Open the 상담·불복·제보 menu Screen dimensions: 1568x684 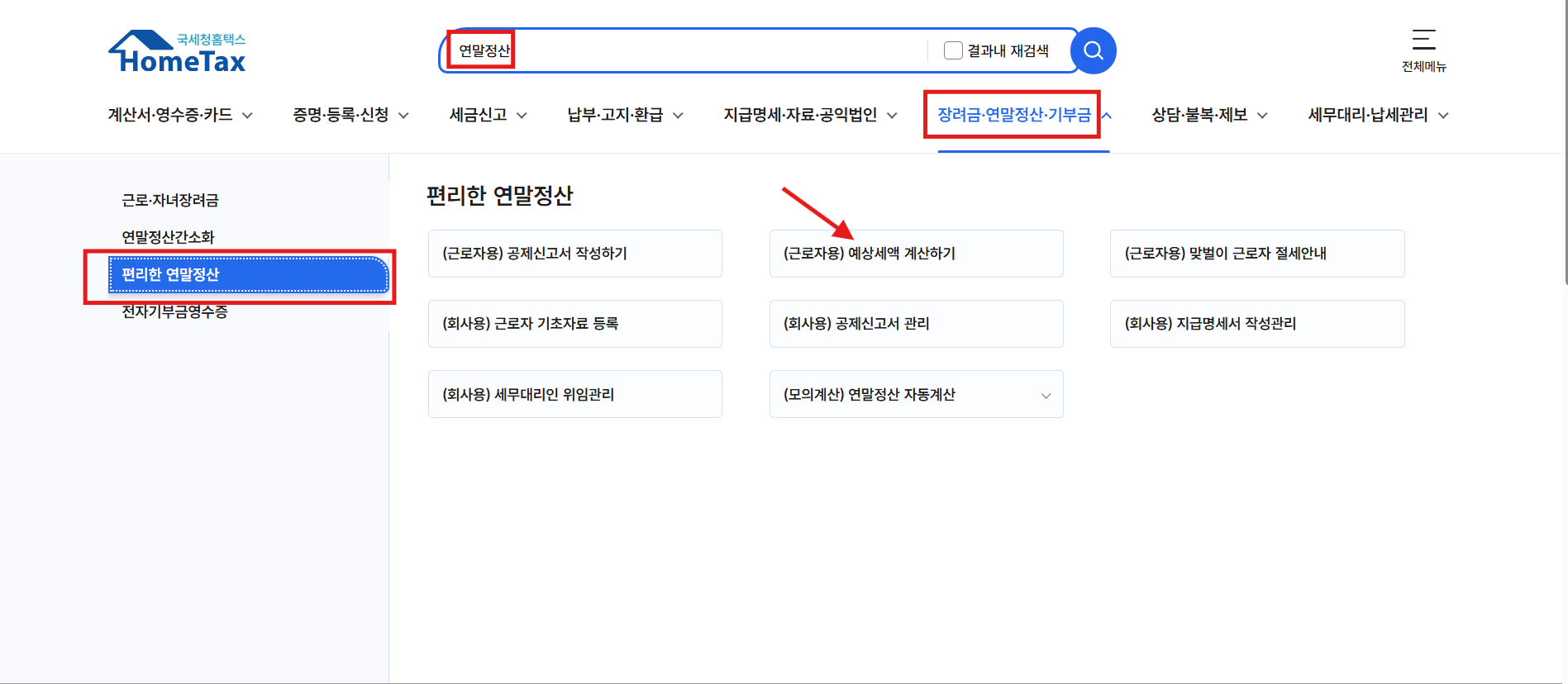1199,115
